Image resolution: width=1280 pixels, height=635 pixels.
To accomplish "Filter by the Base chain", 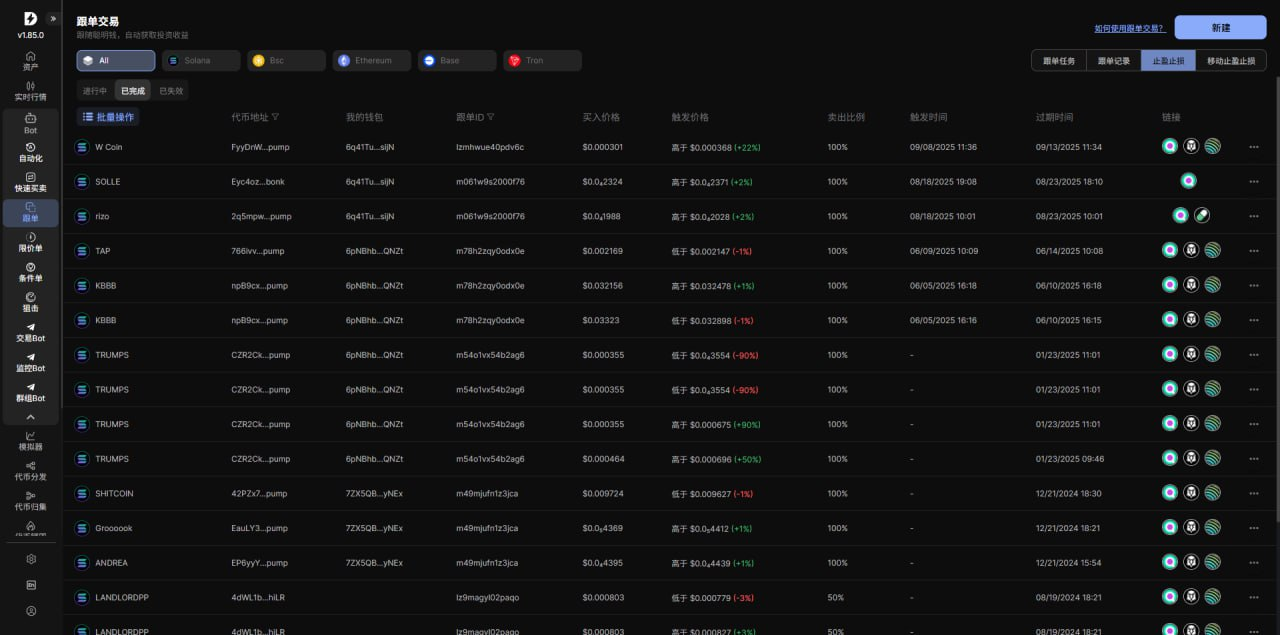I will 457,61.
